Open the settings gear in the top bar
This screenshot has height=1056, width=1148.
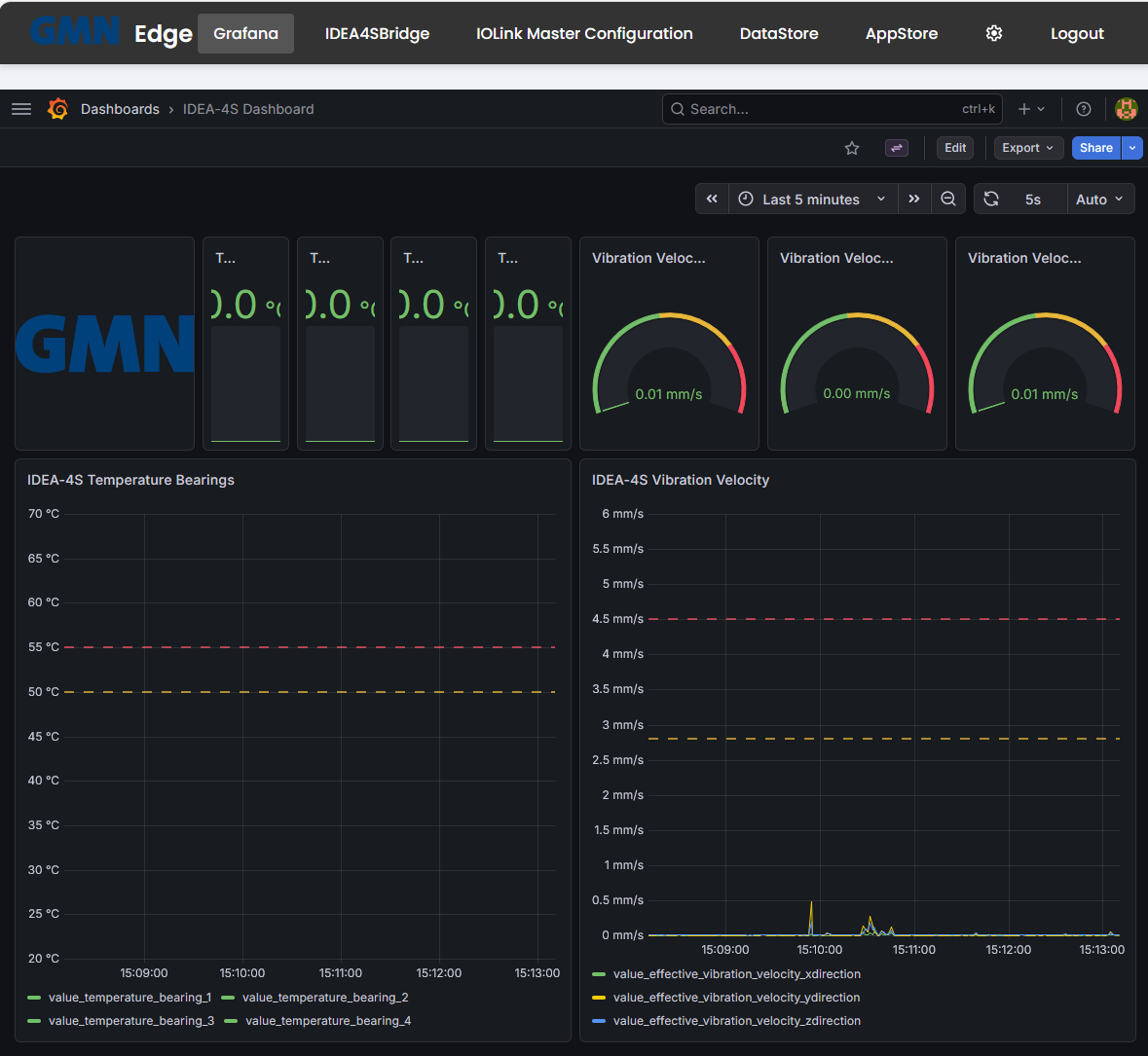993,33
